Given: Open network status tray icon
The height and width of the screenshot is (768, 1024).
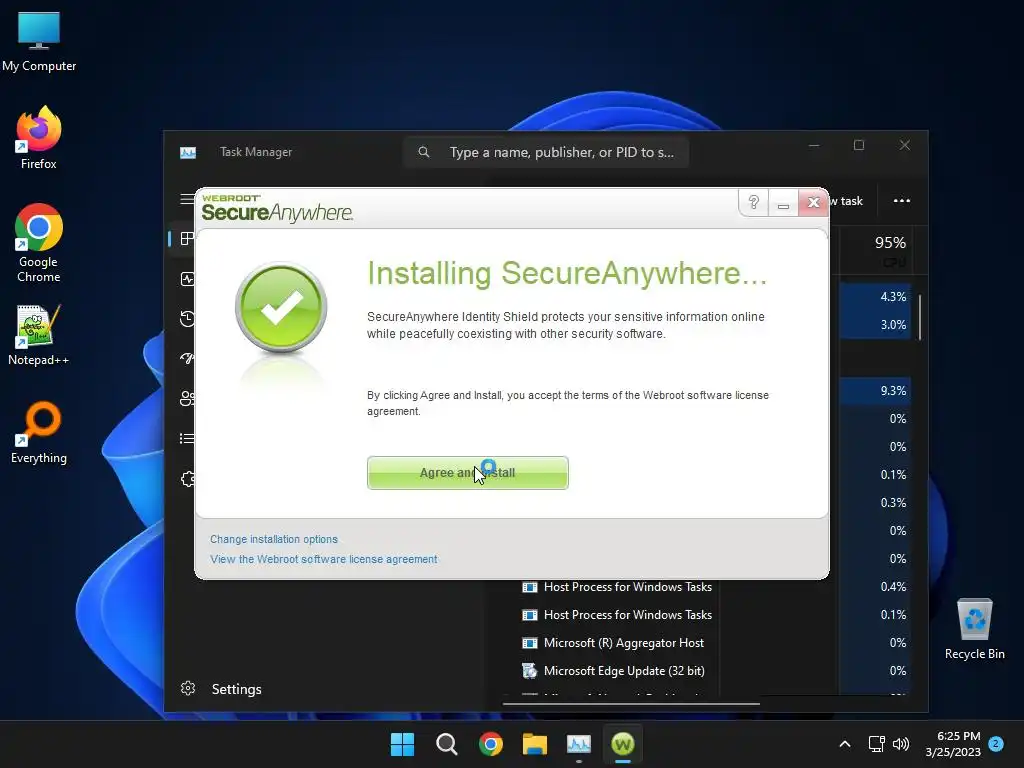Looking at the screenshot, I should point(876,744).
